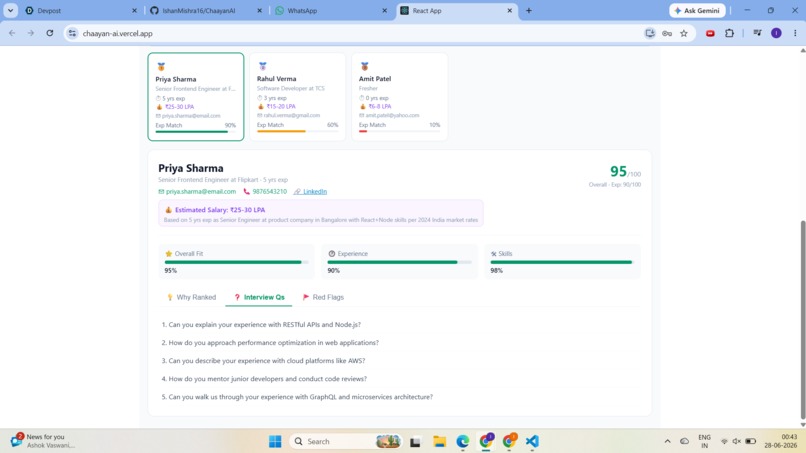Open the LinkedIn profile link
Viewport: 806px width, 453px height.
(315, 192)
